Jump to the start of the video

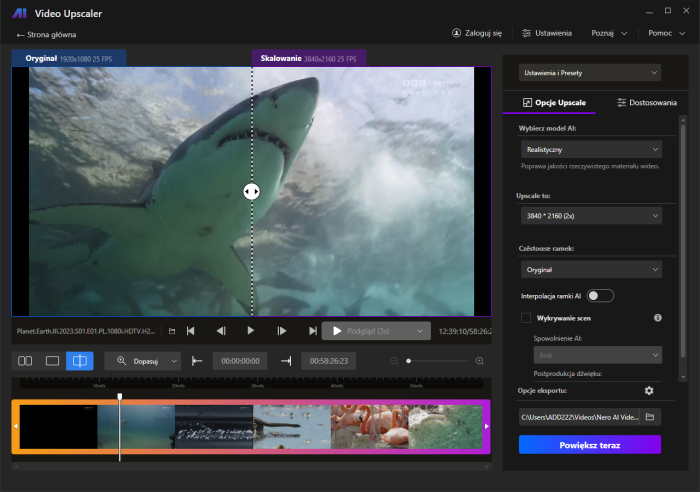click(191, 331)
